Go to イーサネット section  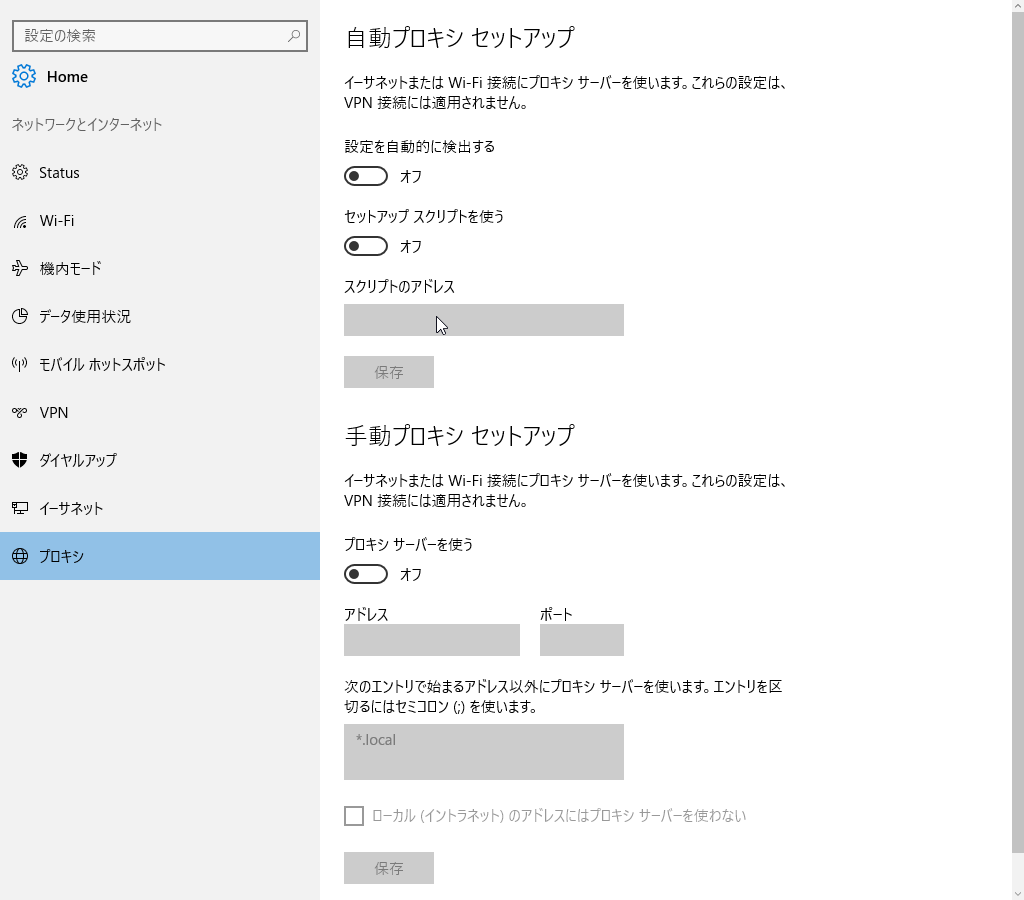(x=160, y=508)
